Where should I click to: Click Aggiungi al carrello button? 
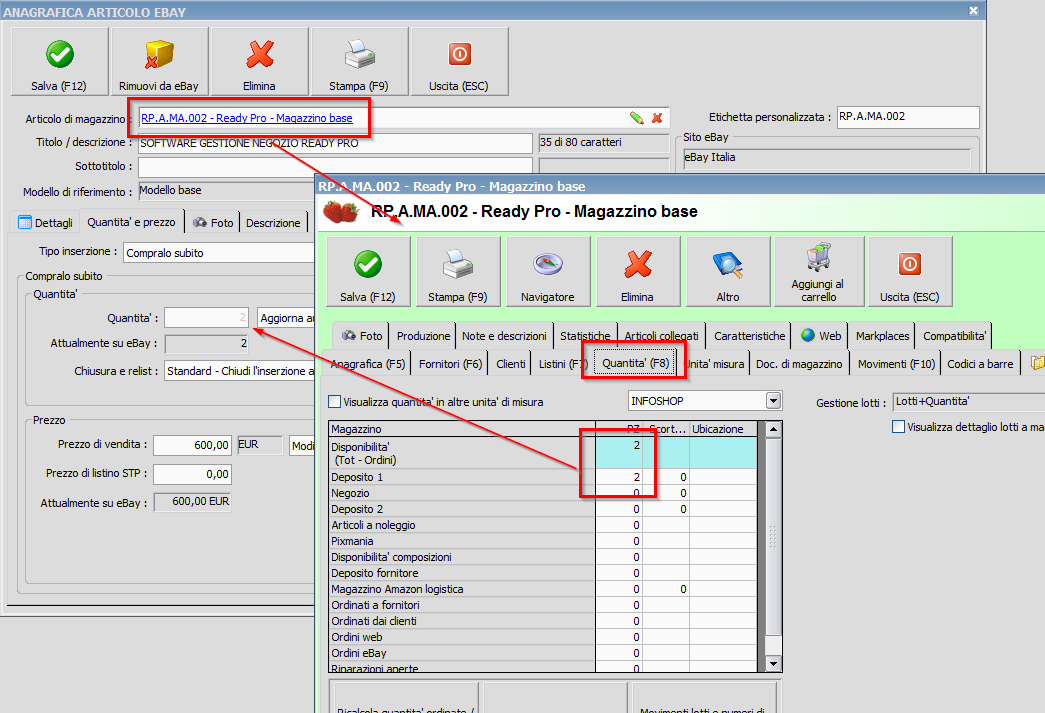pyautogui.click(x=818, y=271)
